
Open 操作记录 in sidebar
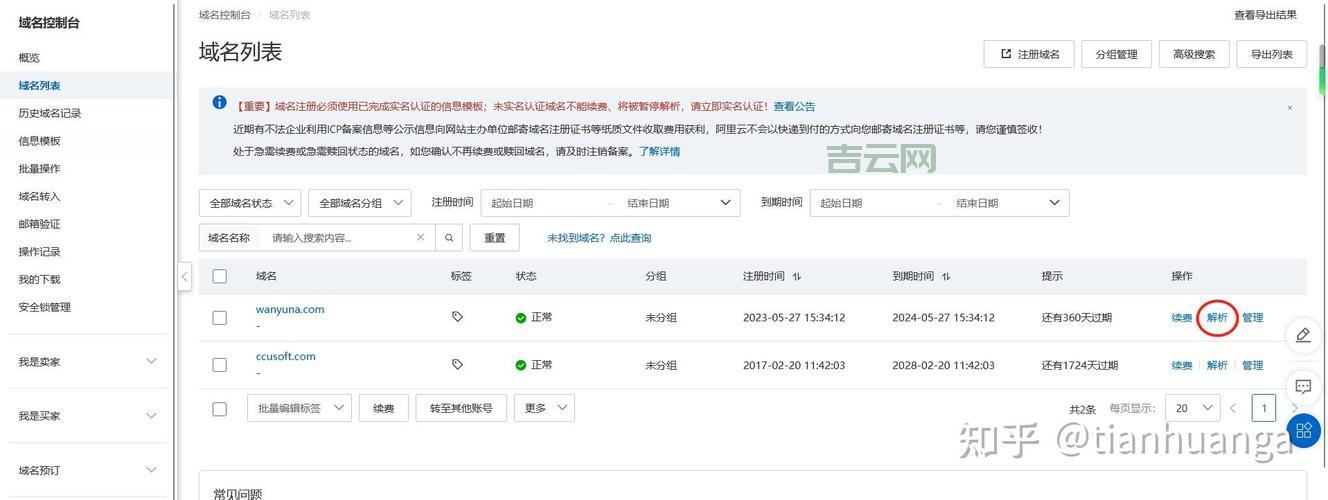pos(39,252)
